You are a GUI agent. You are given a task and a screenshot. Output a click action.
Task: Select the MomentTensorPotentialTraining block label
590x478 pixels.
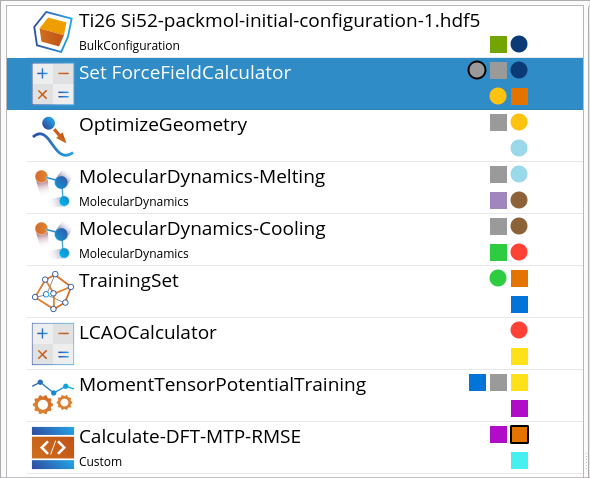(222, 385)
